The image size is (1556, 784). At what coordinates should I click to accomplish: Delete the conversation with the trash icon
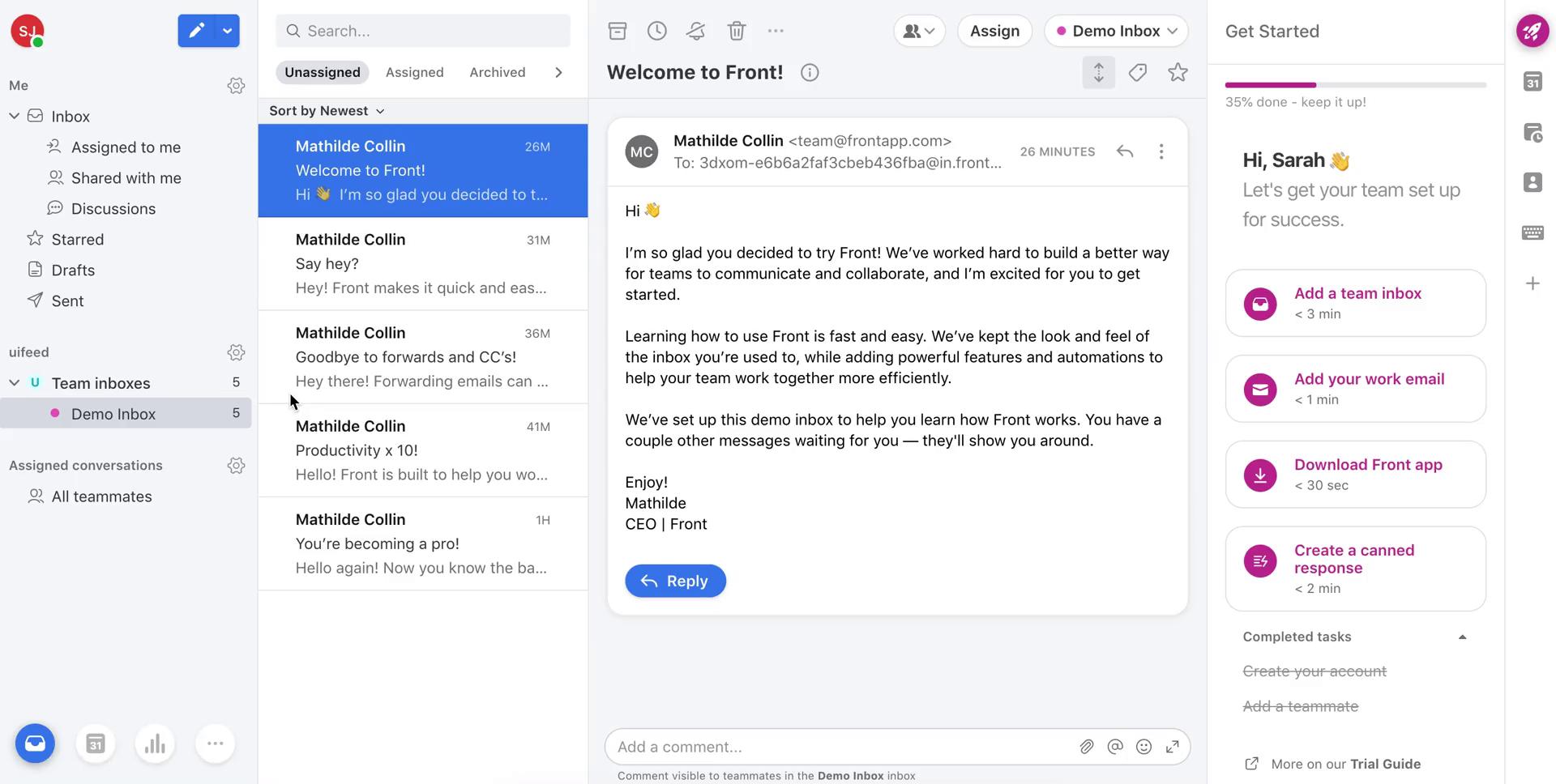(736, 31)
